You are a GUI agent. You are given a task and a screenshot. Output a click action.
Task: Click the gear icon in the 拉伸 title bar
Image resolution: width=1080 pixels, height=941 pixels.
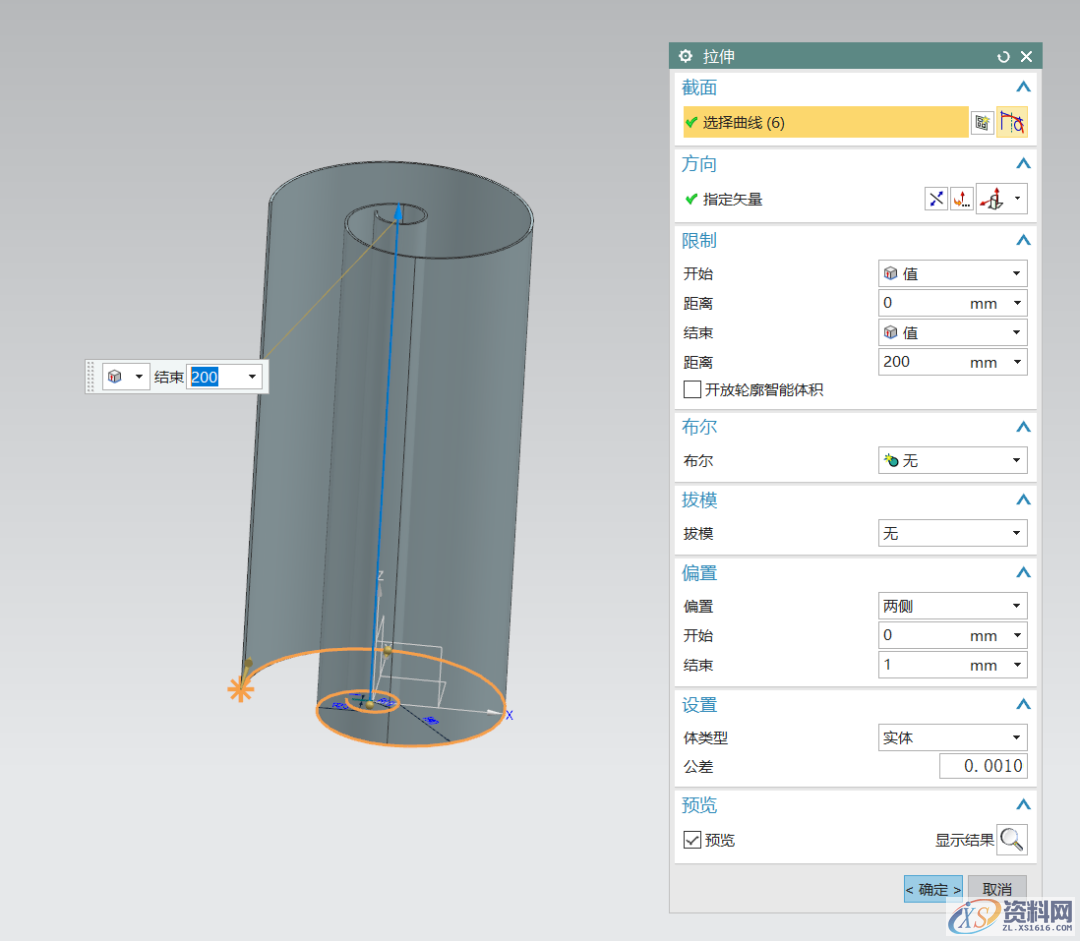coord(685,57)
